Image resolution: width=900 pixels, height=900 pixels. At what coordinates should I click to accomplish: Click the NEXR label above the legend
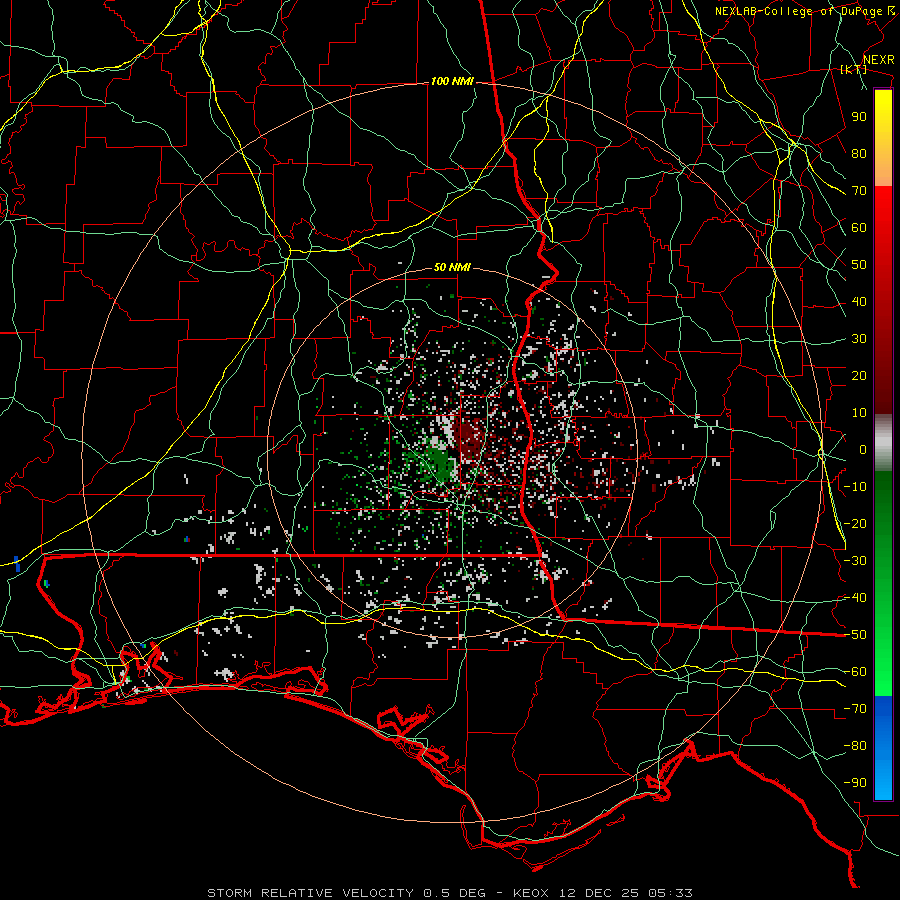(879, 60)
